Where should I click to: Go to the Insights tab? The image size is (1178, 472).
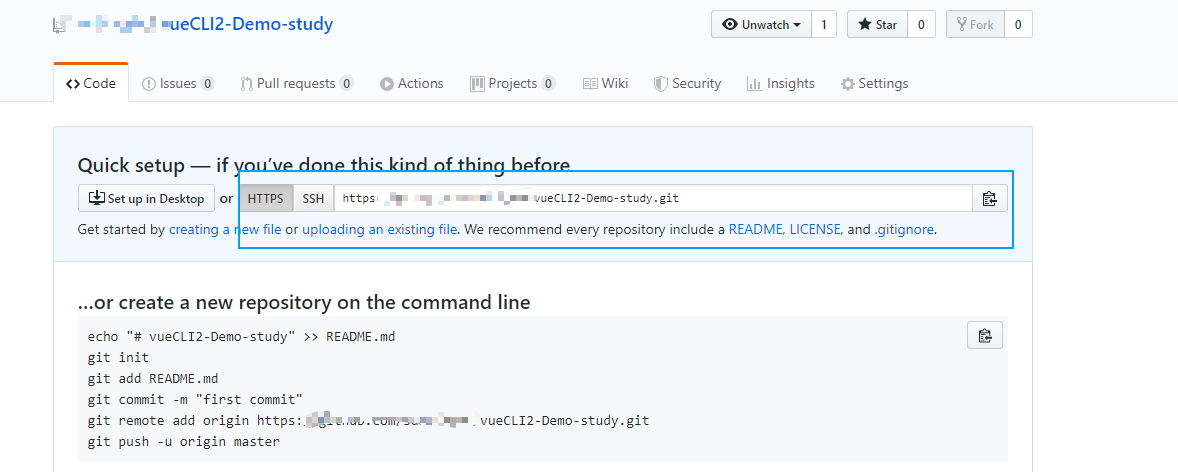tap(780, 84)
